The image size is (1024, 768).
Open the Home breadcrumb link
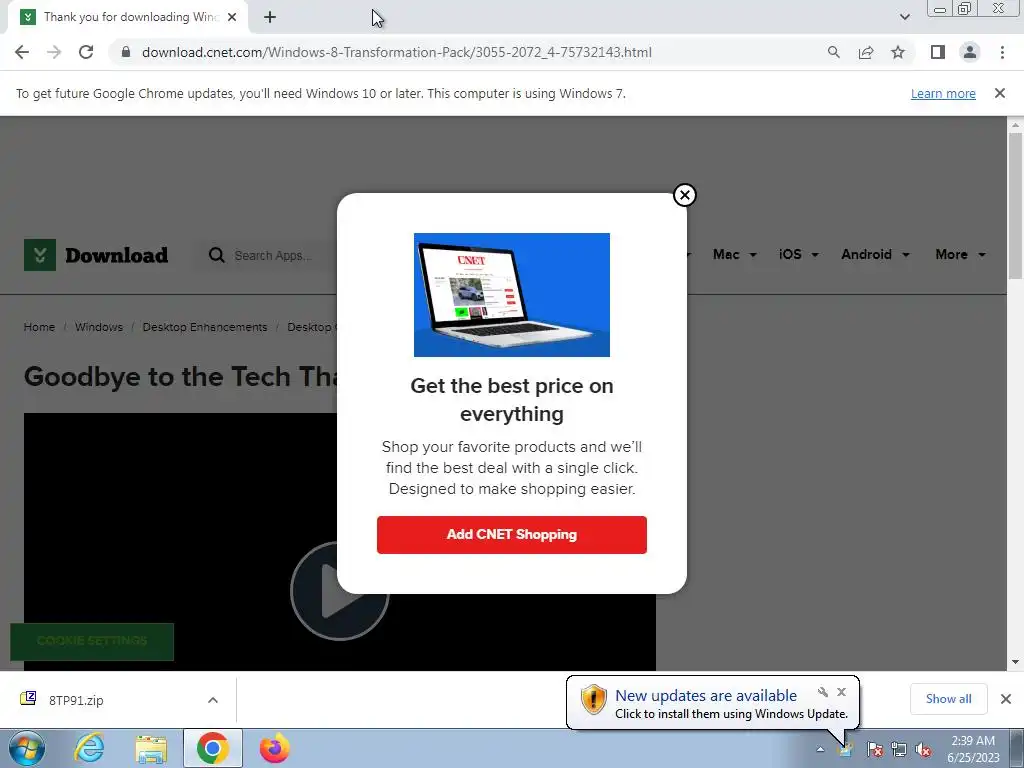coord(39,327)
